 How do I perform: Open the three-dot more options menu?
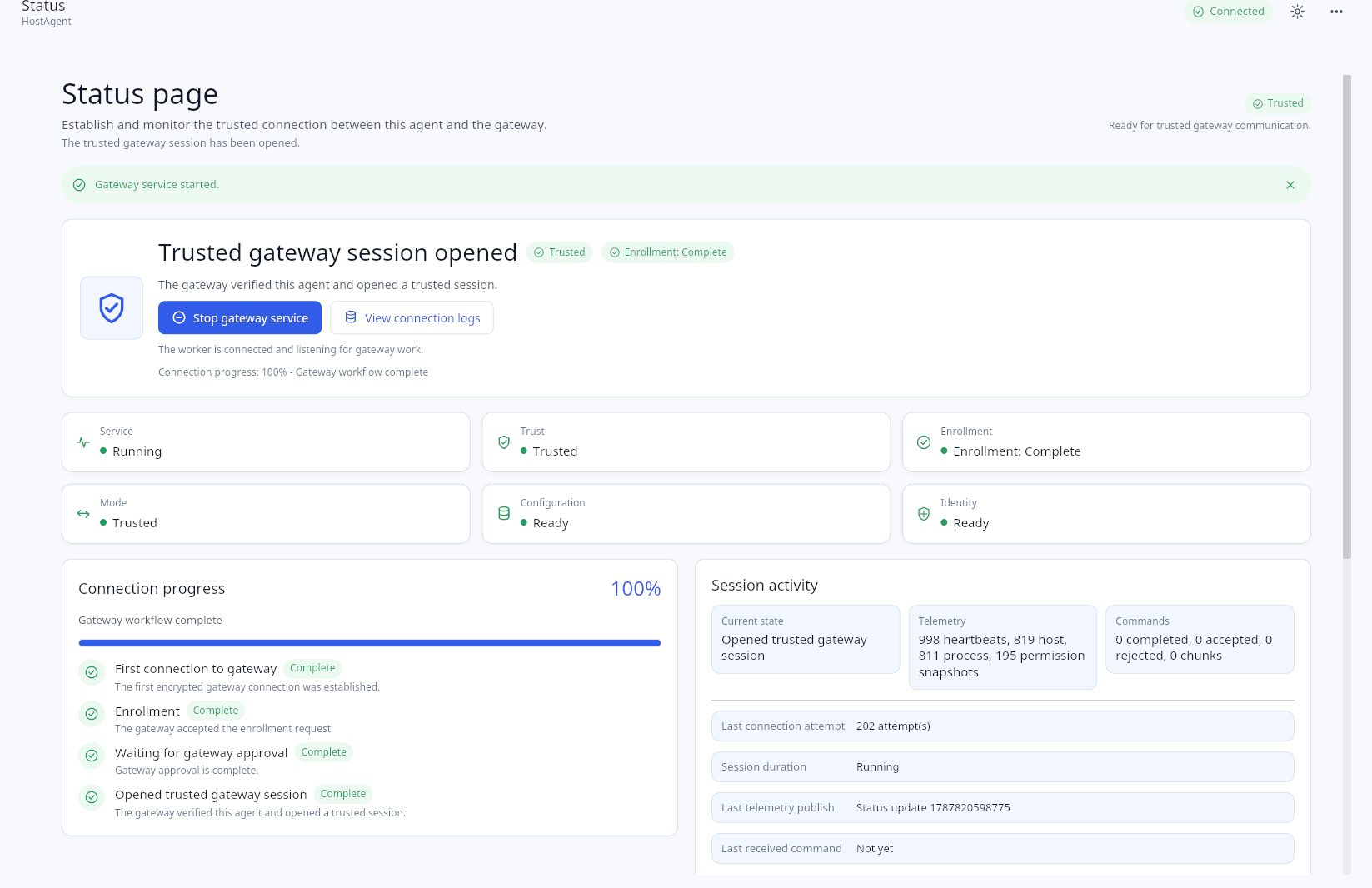click(1336, 12)
